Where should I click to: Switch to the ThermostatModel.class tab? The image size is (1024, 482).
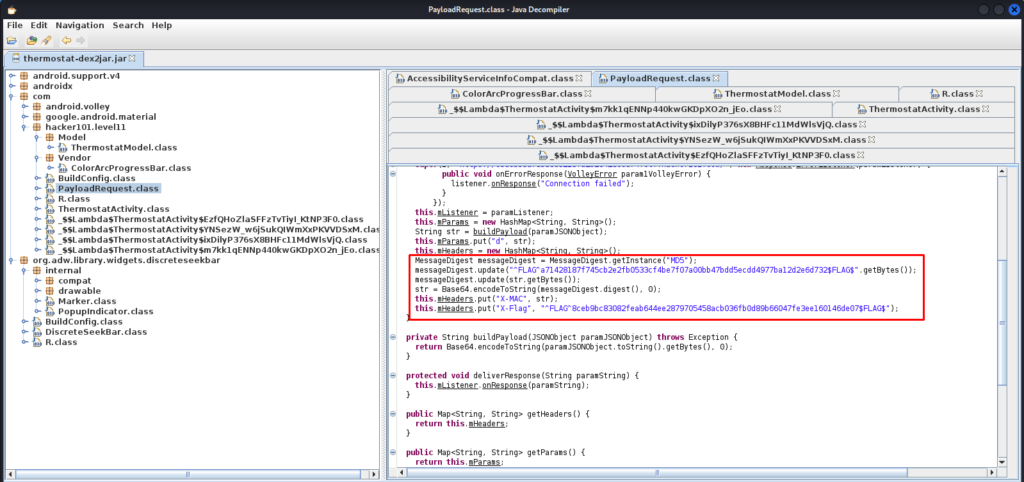pos(776,94)
